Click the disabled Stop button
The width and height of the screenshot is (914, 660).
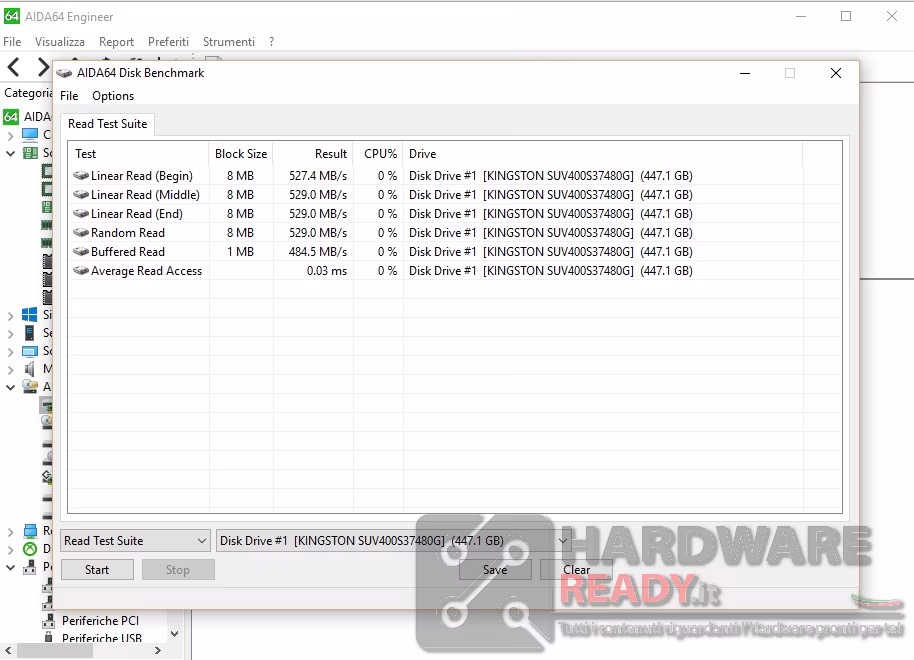point(178,570)
